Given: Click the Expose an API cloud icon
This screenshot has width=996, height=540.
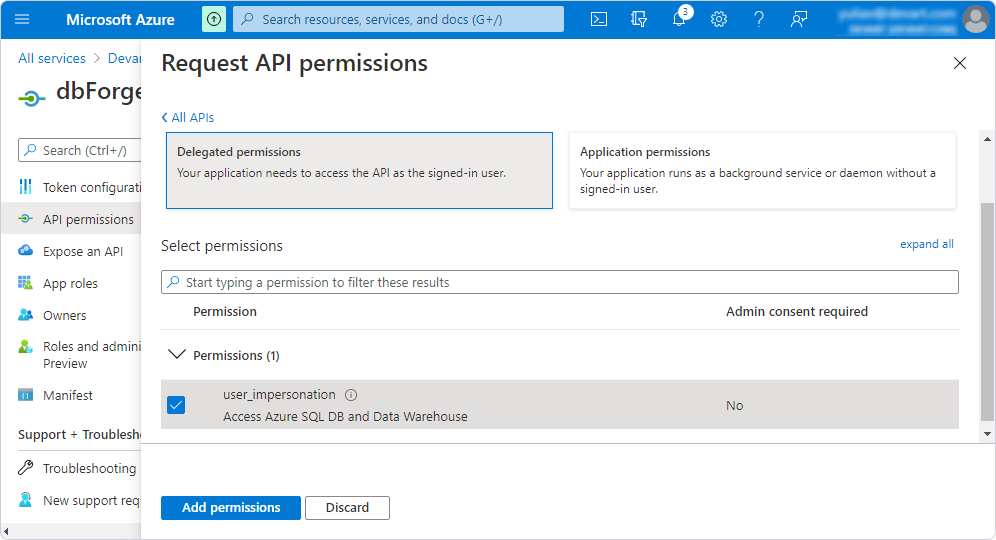Looking at the screenshot, I should point(25,250).
